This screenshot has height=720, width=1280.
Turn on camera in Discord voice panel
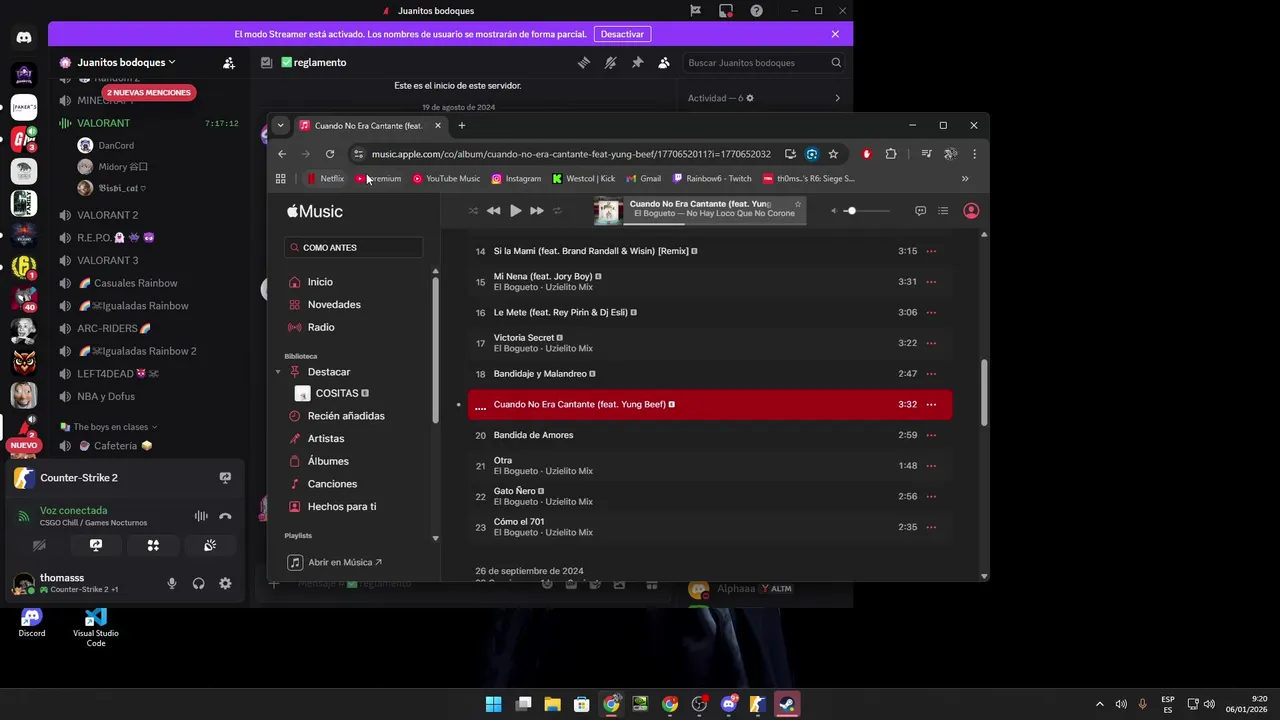tap(39, 546)
